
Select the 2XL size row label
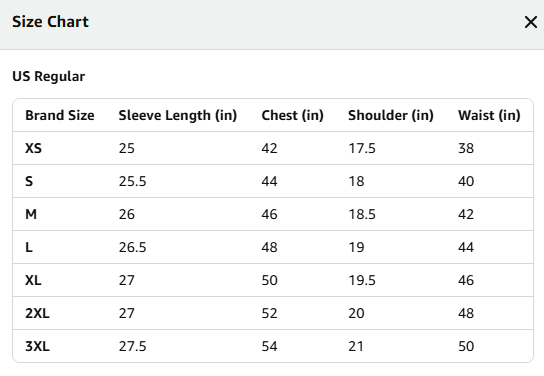(37, 313)
